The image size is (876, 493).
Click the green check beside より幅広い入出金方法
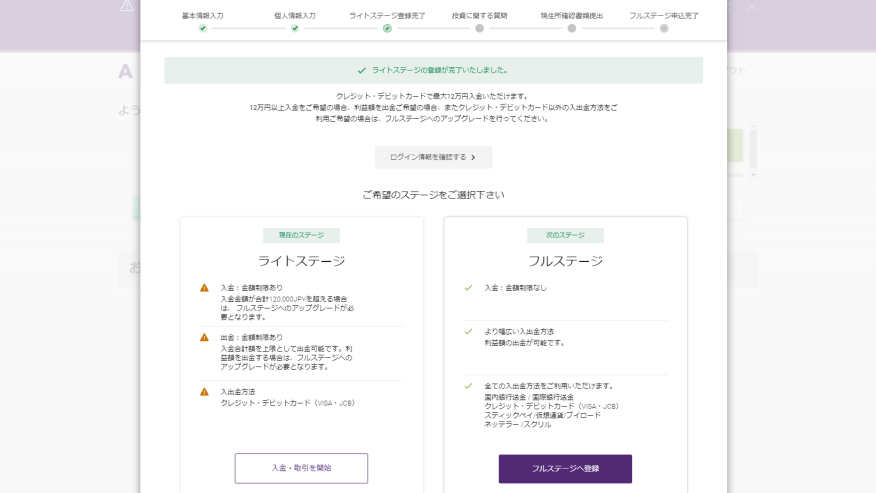(468, 332)
